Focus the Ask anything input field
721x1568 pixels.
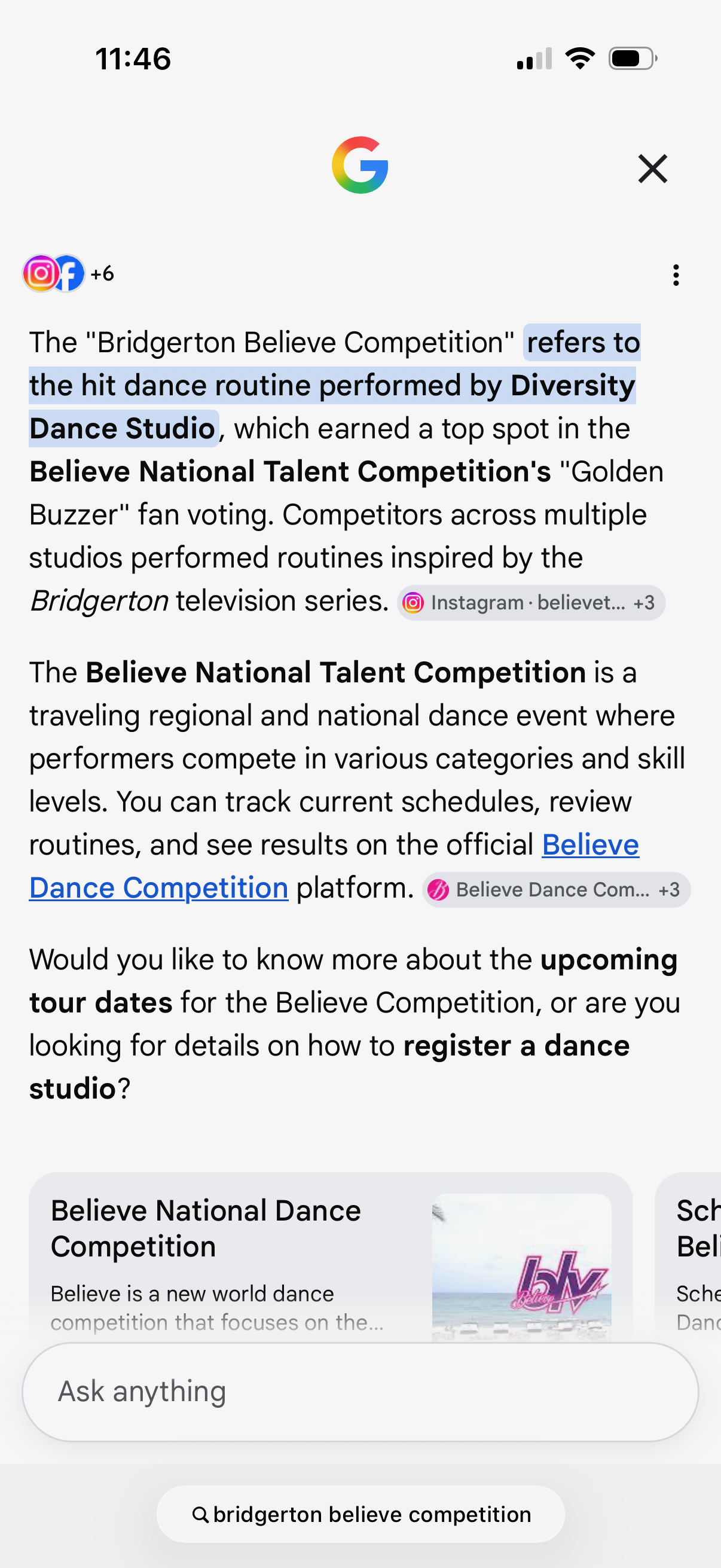(360, 1392)
